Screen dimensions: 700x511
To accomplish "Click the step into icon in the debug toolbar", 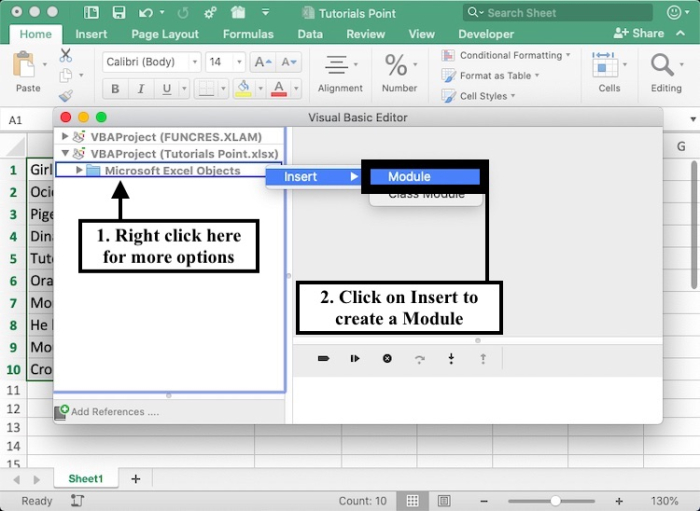I will (x=451, y=359).
